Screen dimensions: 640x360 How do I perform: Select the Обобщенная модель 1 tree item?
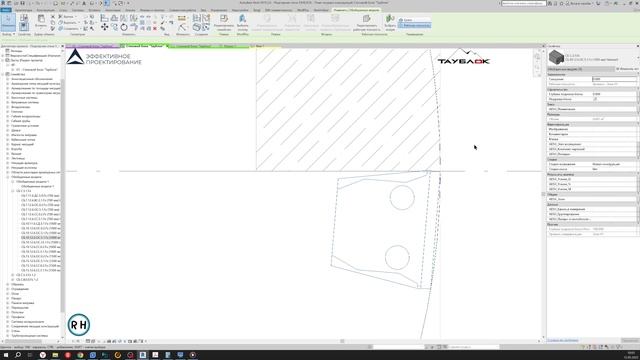(38, 187)
